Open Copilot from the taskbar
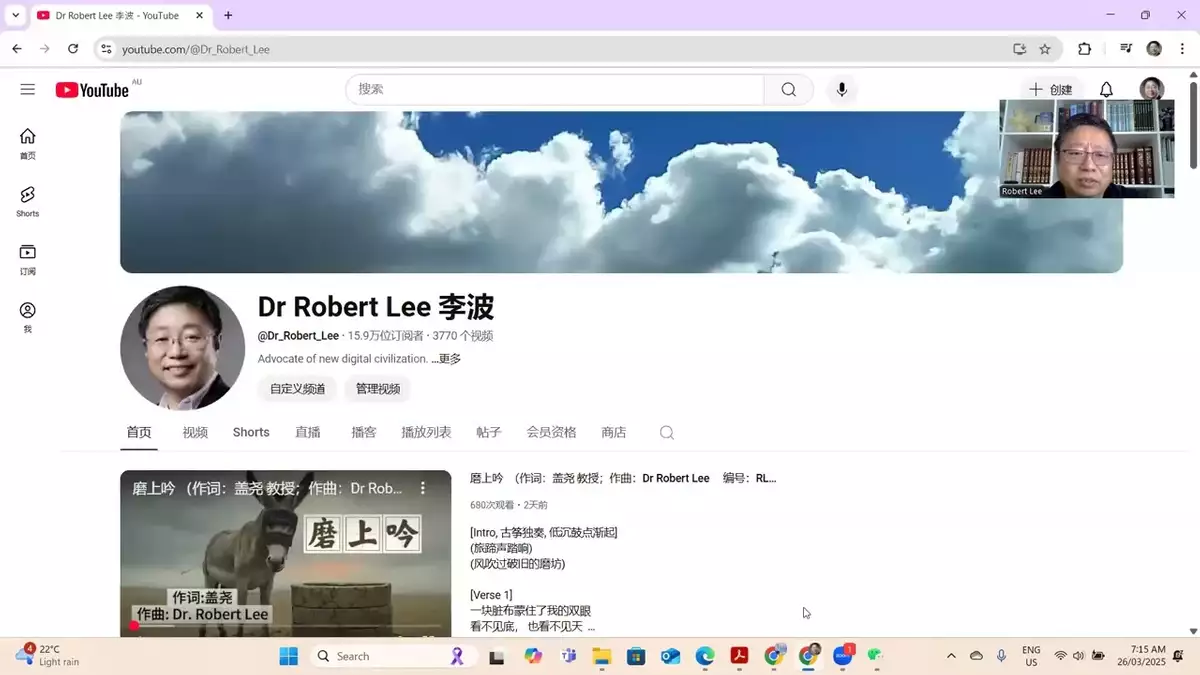Screen dimensions: 1200x675 click(x=533, y=656)
